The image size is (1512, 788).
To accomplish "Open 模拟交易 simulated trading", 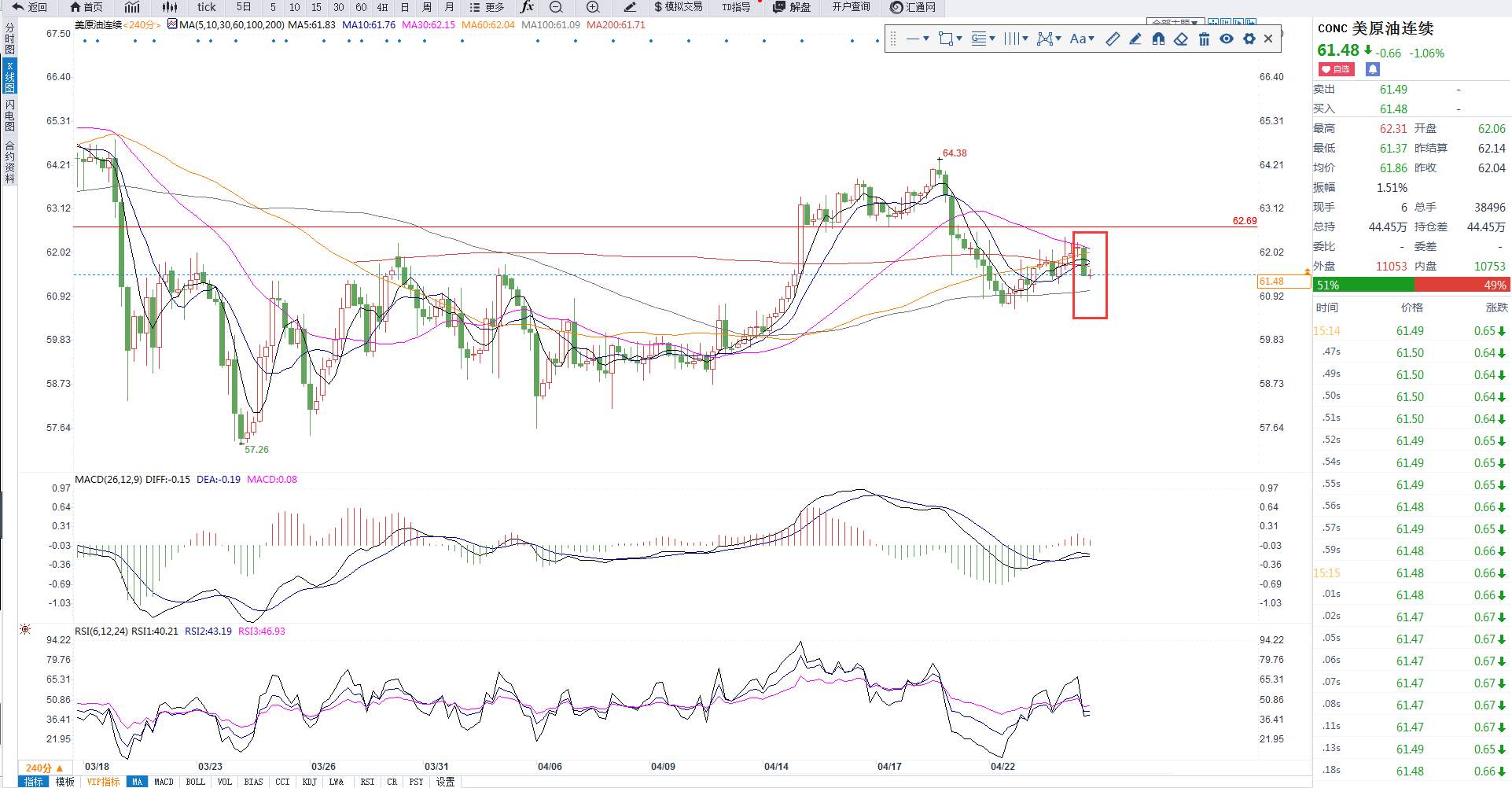I will (678, 7).
